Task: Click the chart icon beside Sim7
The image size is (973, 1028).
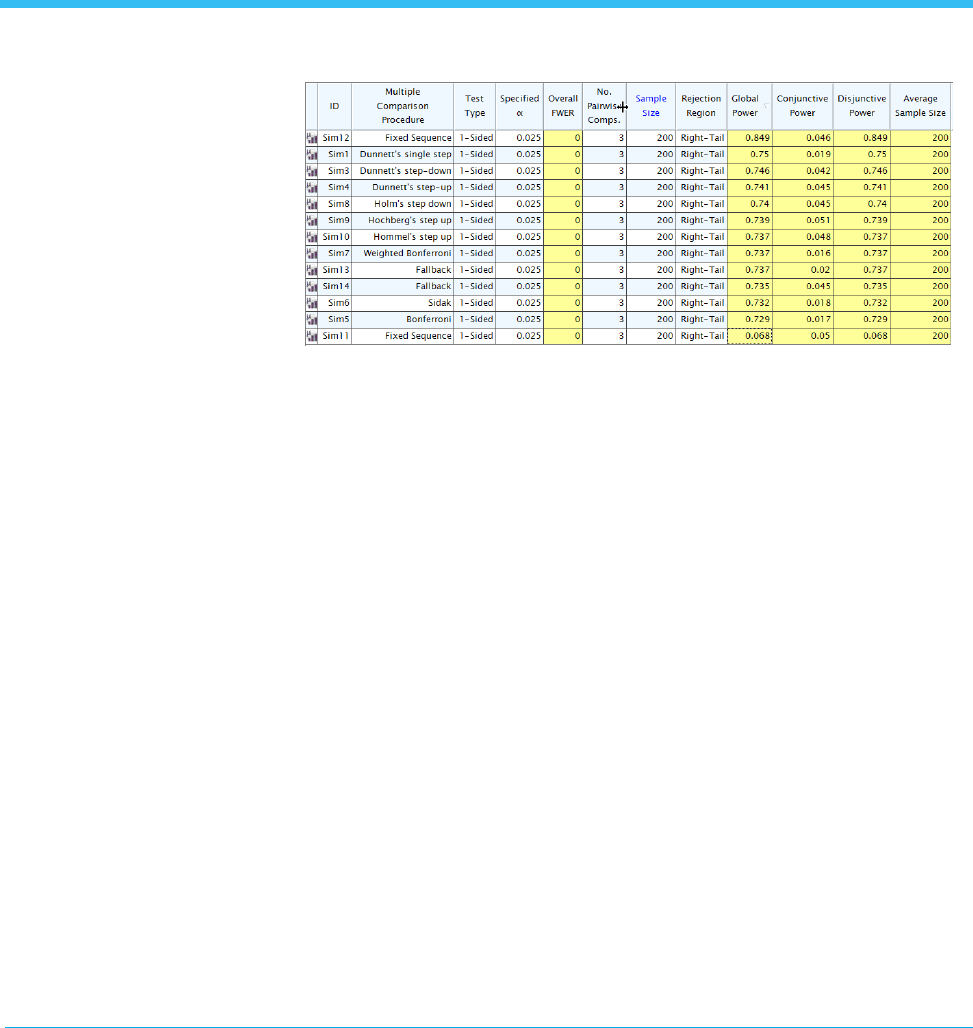Action: pyautogui.click(x=311, y=254)
